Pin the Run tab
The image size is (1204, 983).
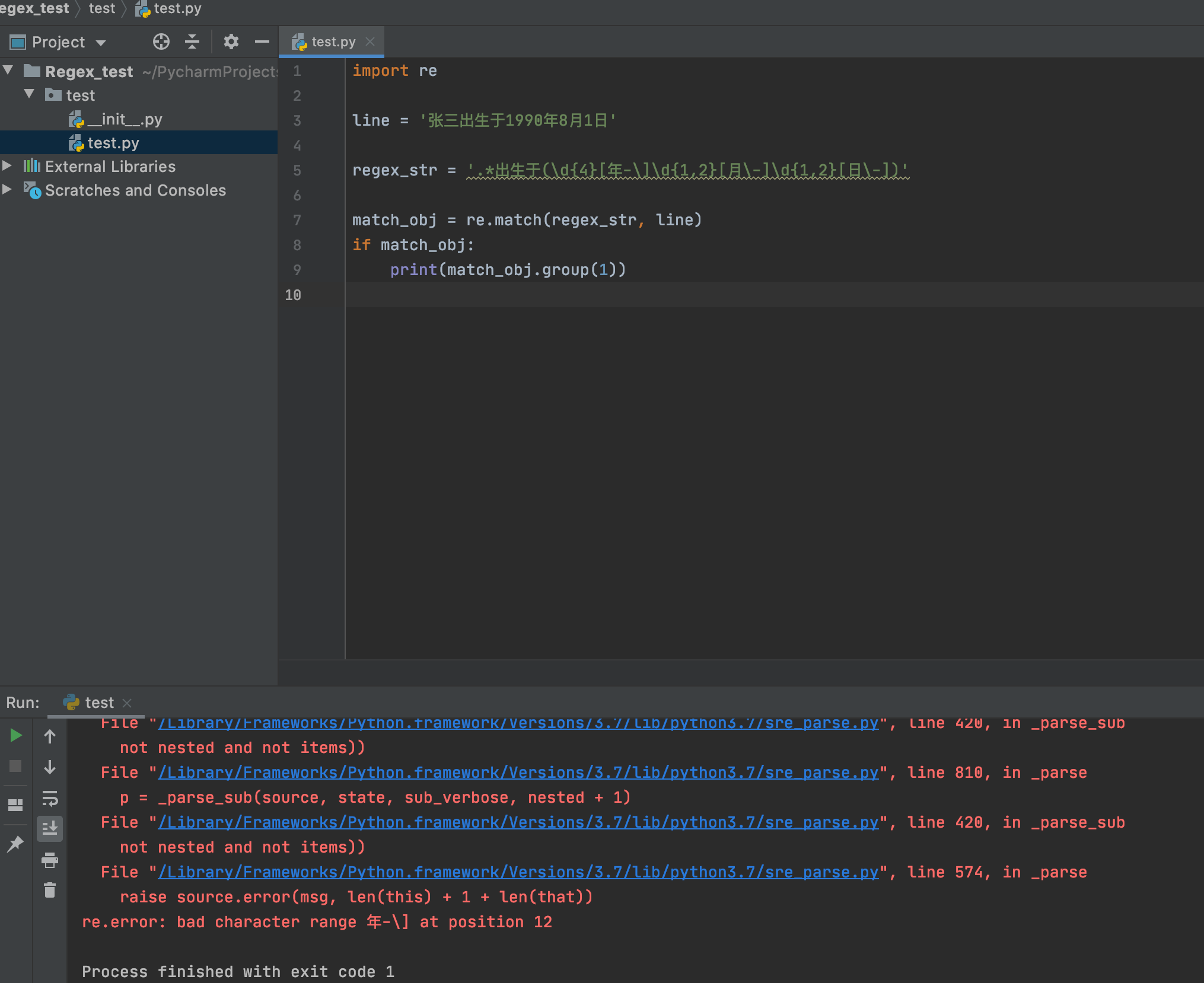pos(15,843)
